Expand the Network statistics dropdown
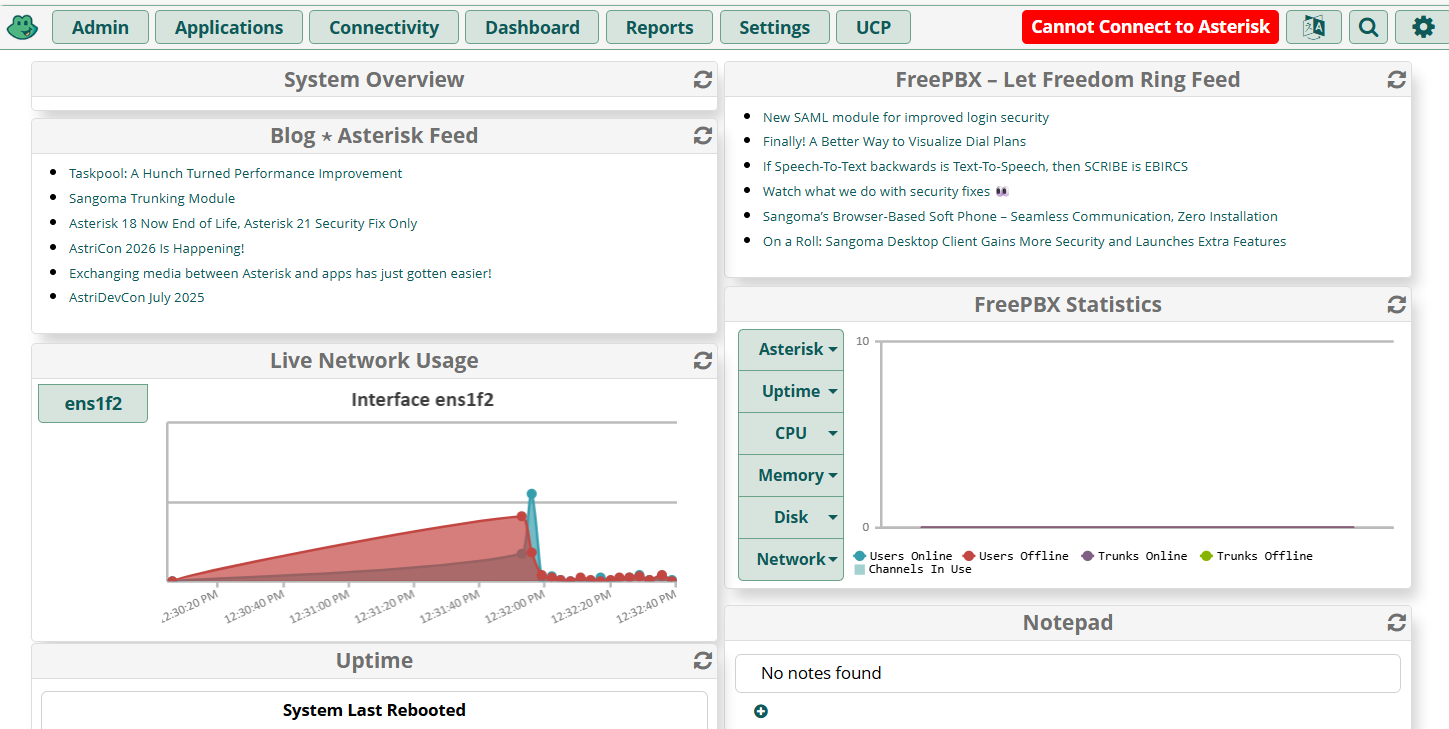Image resolution: width=1449 pixels, height=729 pixels. pyautogui.click(x=791, y=560)
